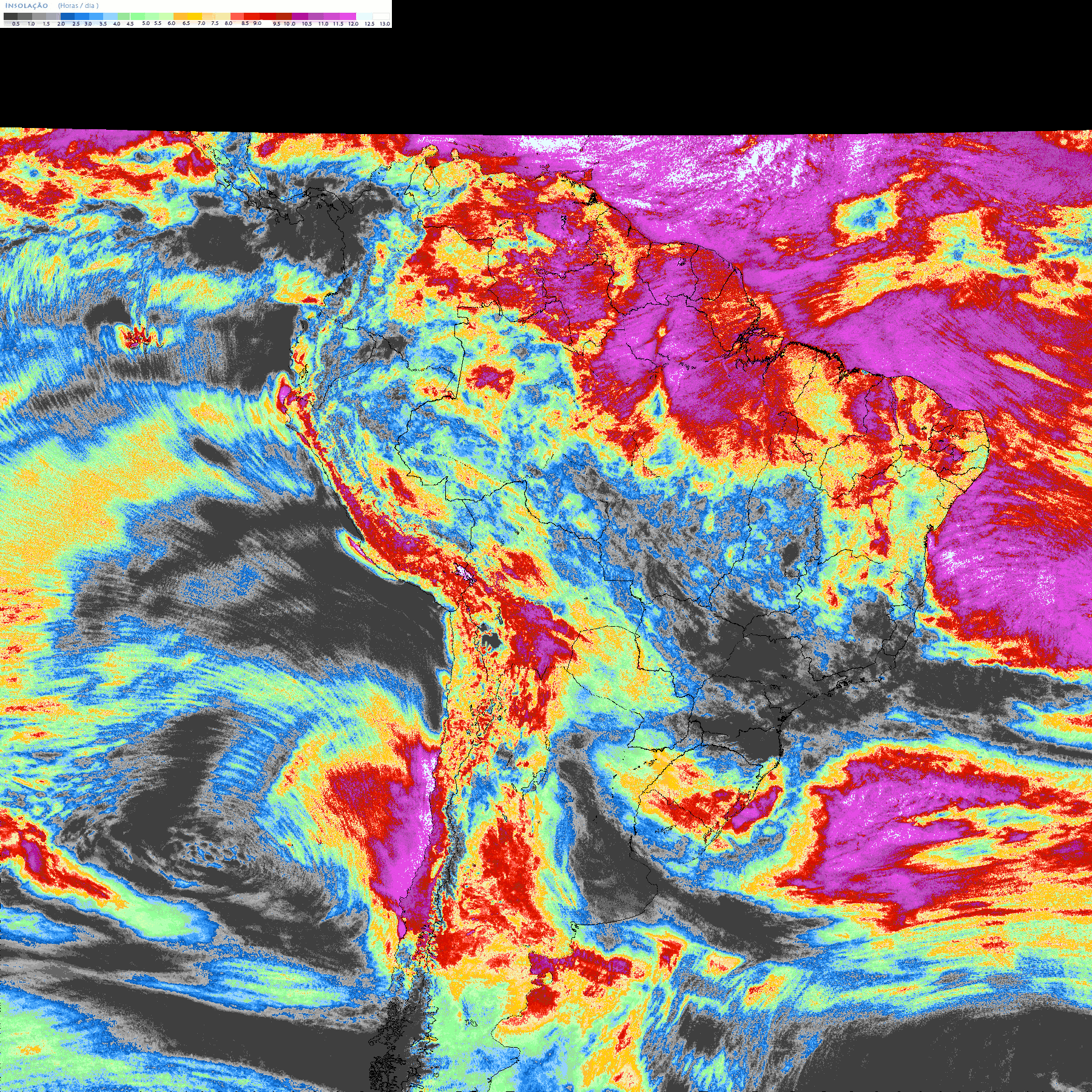Select the darkest blue legend swatch
Viewport: 1092px width, 1092px height.
click(67, 16)
